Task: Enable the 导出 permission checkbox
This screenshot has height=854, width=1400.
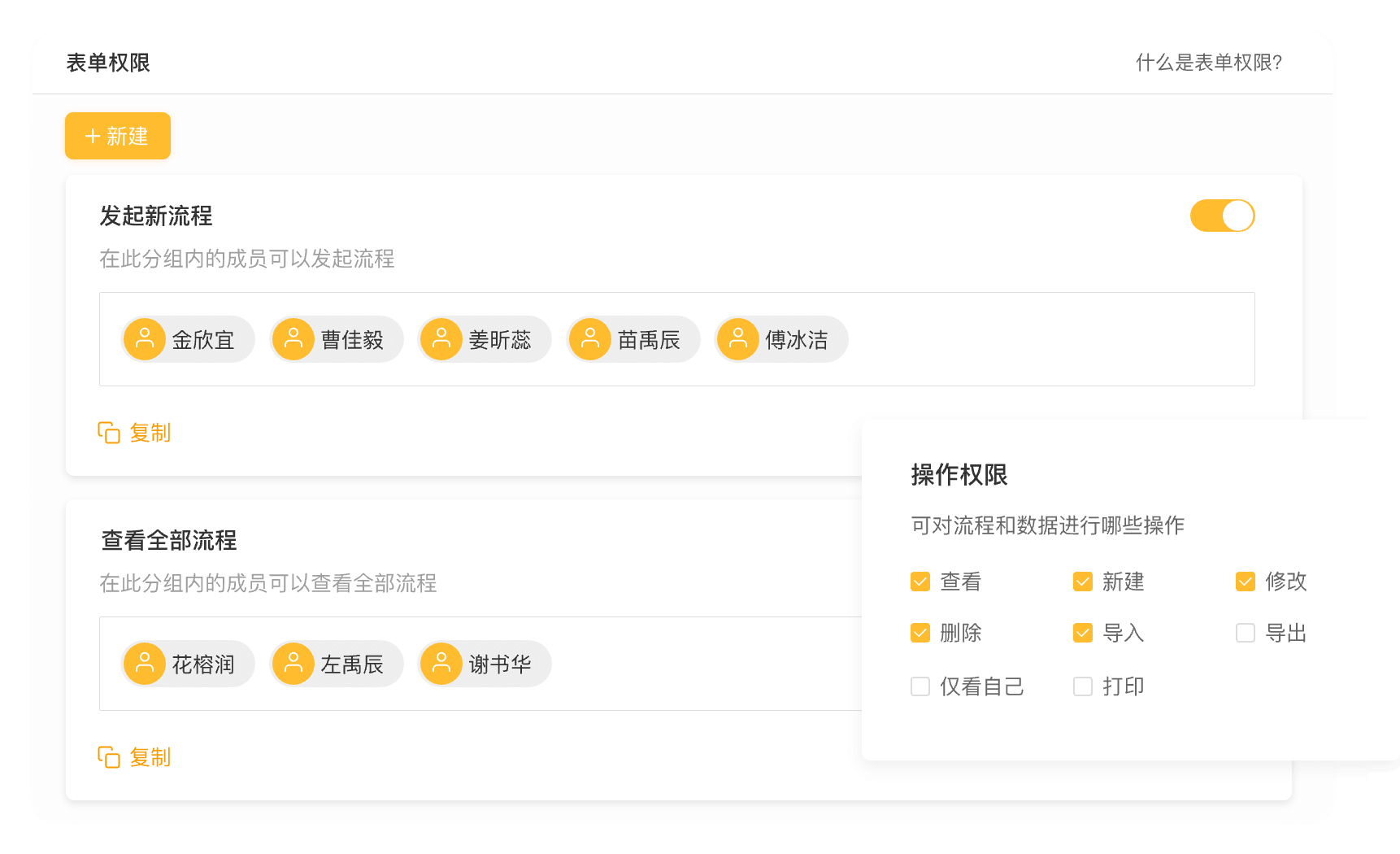Action: point(1246,633)
